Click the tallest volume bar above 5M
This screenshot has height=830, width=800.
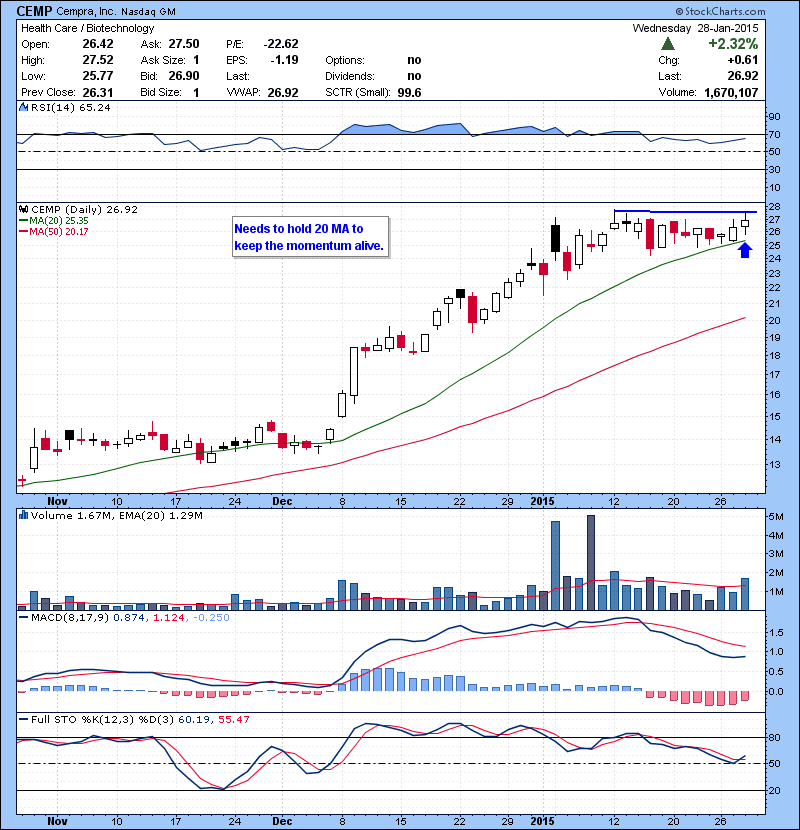click(x=591, y=563)
